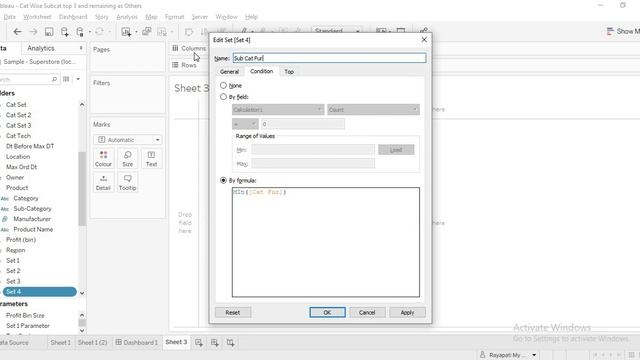
Task: Click the Reset button
Action: pos(233,312)
